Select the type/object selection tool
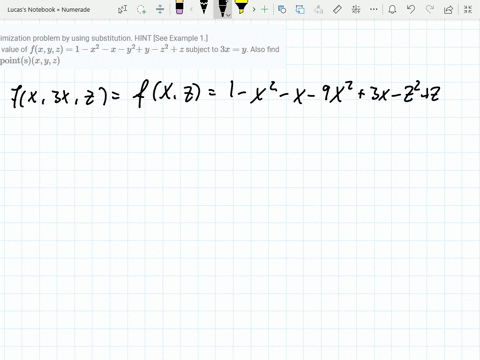Viewport: 480px width, 360px height. (123, 9)
